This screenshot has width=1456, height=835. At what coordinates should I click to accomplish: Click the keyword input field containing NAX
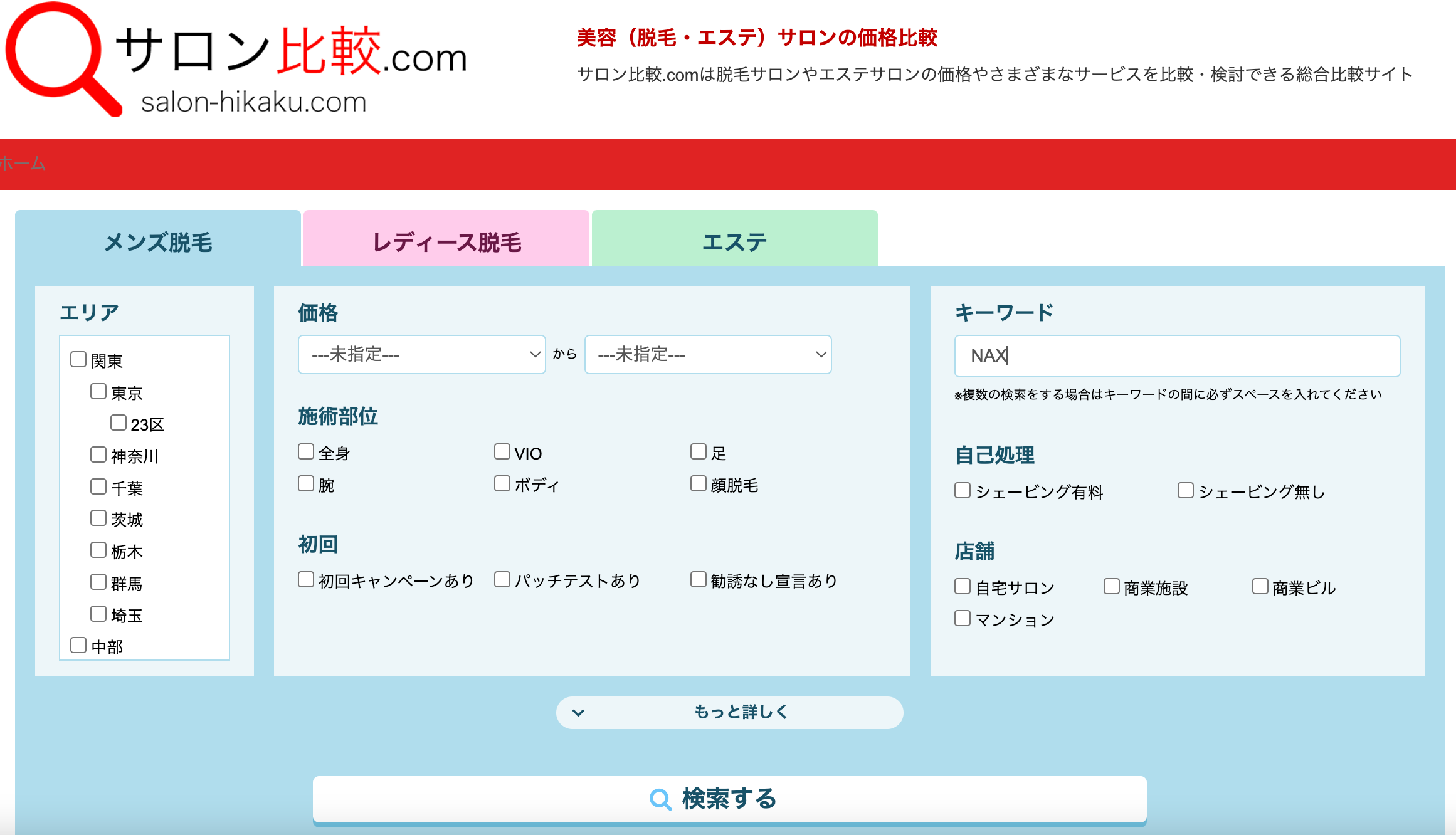pyautogui.click(x=1176, y=356)
